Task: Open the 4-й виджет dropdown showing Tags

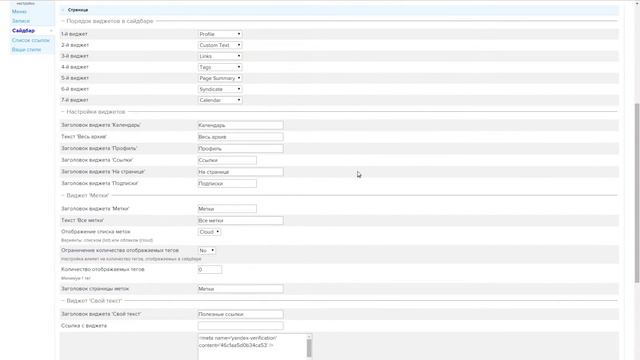Action: click(x=220, y=67)
